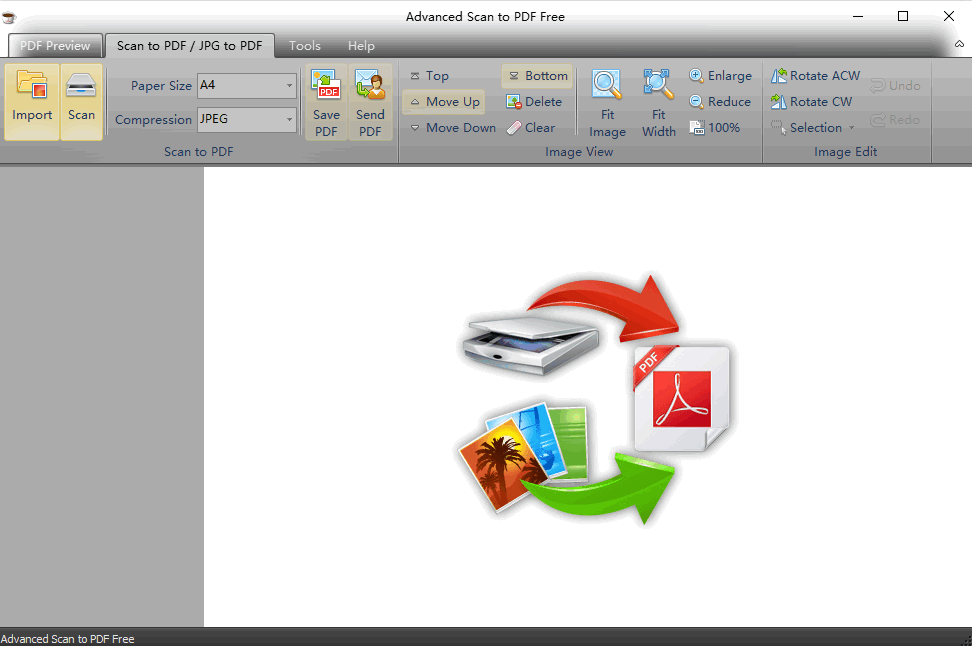972x646 pixels.
Task: Minimize the application window
Action: pyautogui.click(x=858, y=16)
